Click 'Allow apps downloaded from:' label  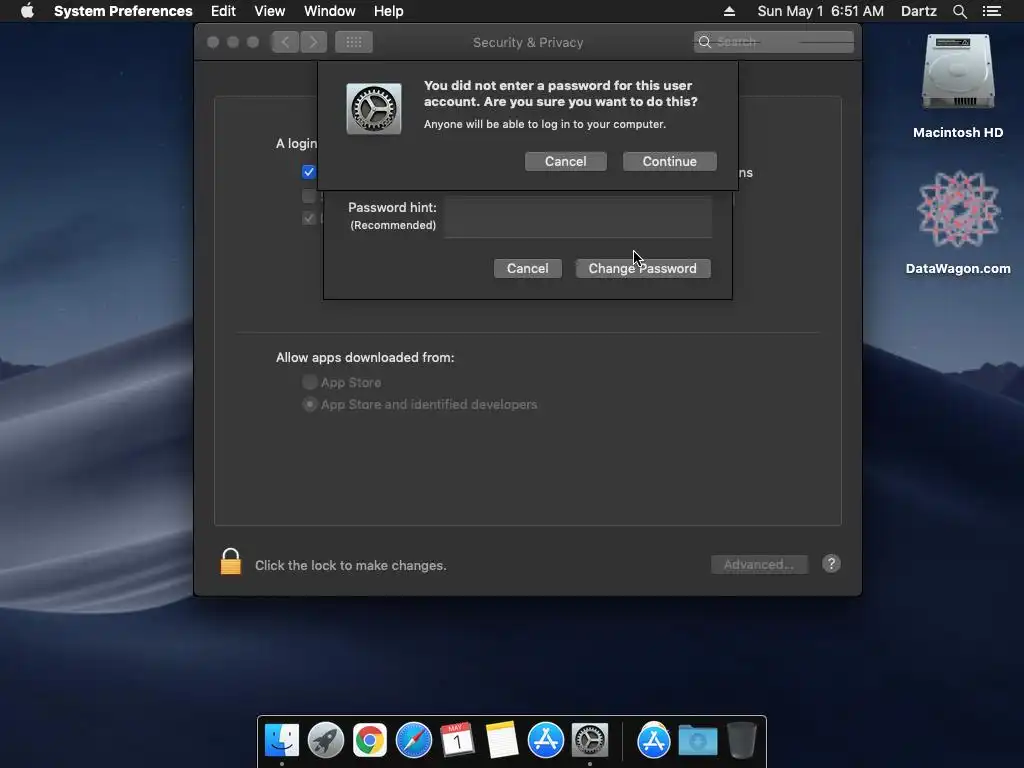[365, 357]
